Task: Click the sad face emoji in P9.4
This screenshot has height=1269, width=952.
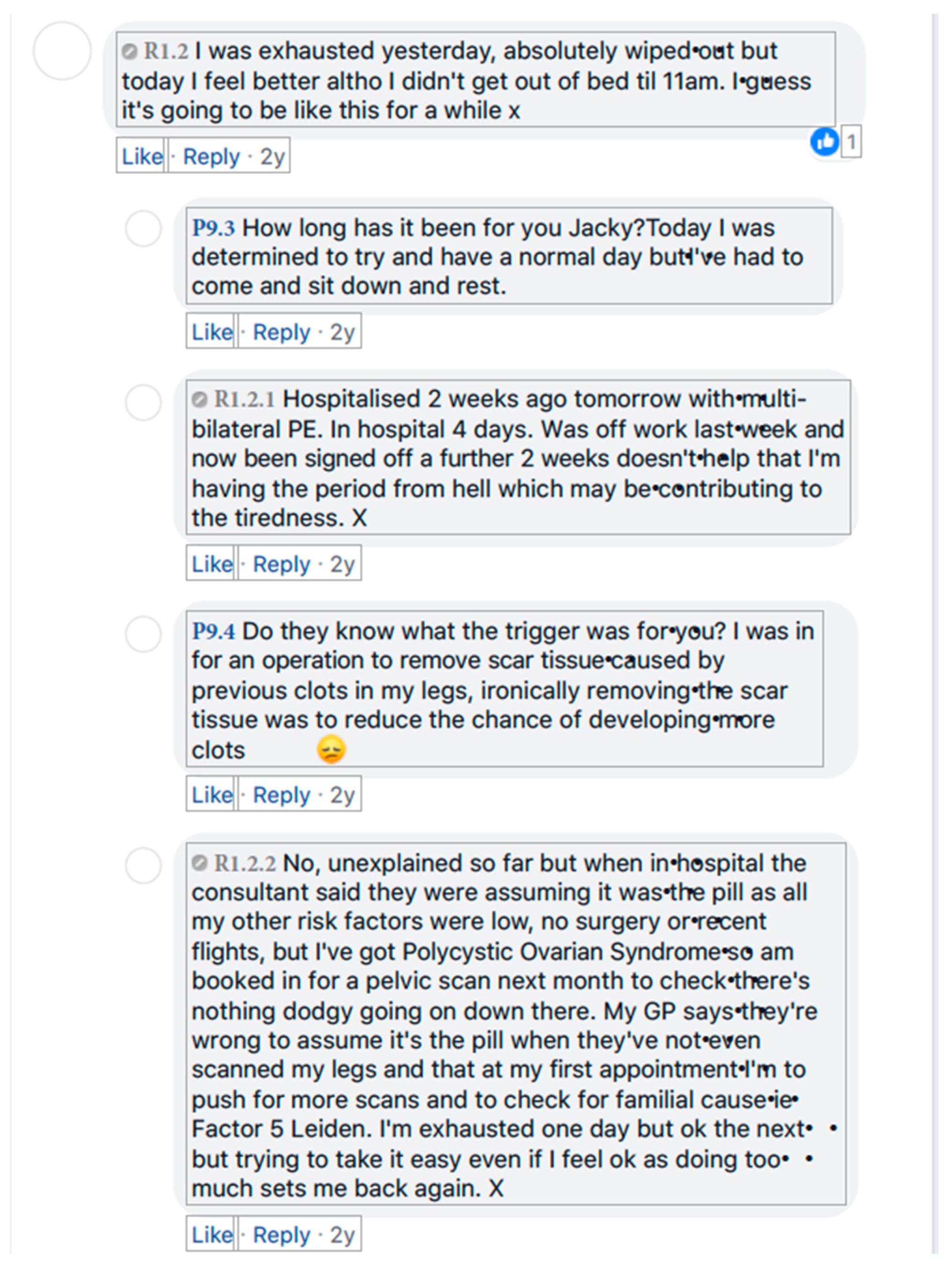Action: tap(331, 749)
